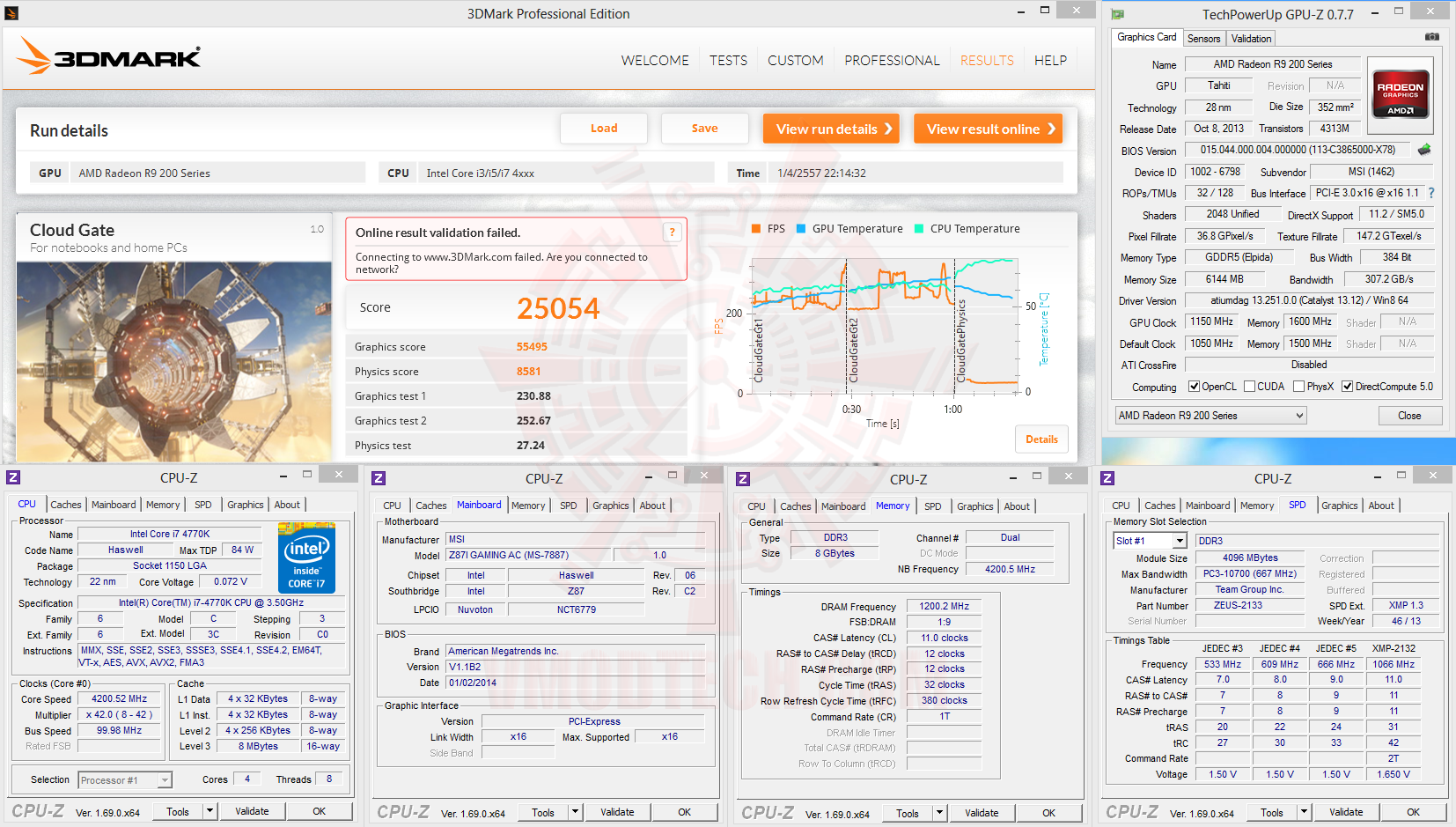Viewport: 1456px width, 827px height.
Task: Click the Physics score value 8581
Action: (529, 372)
